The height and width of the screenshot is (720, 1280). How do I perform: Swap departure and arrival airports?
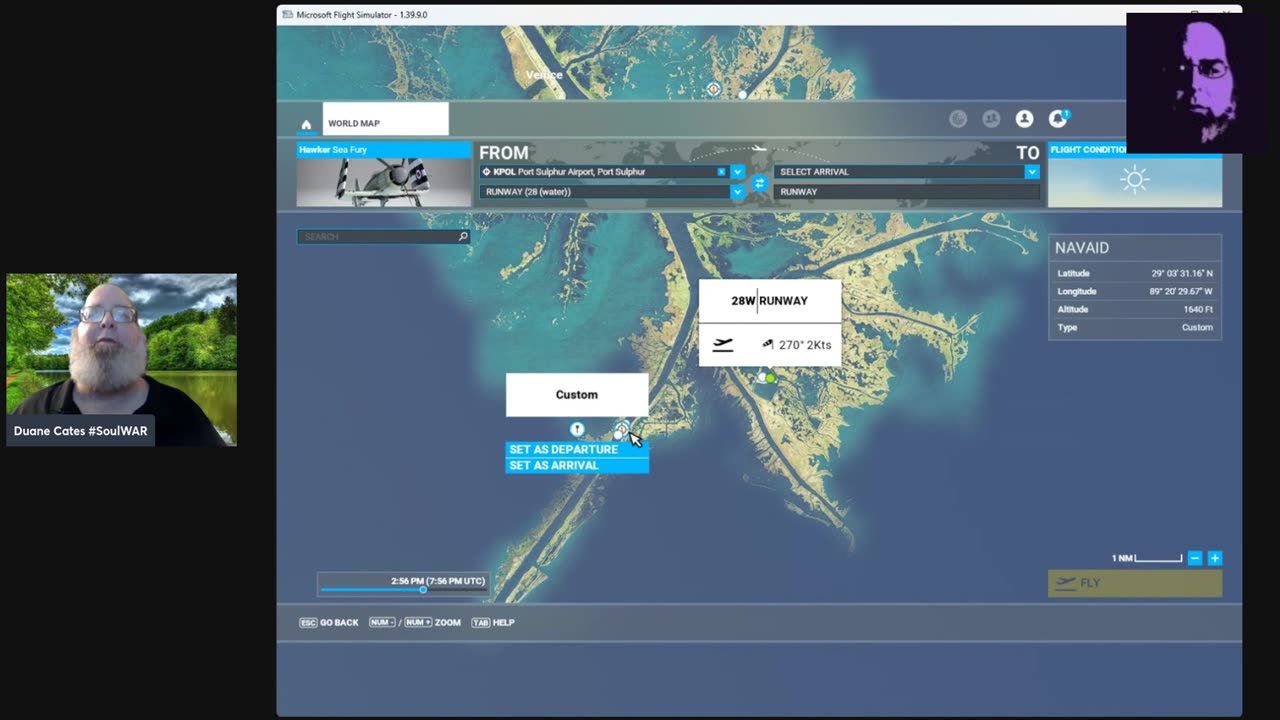[x=759, y=183]
